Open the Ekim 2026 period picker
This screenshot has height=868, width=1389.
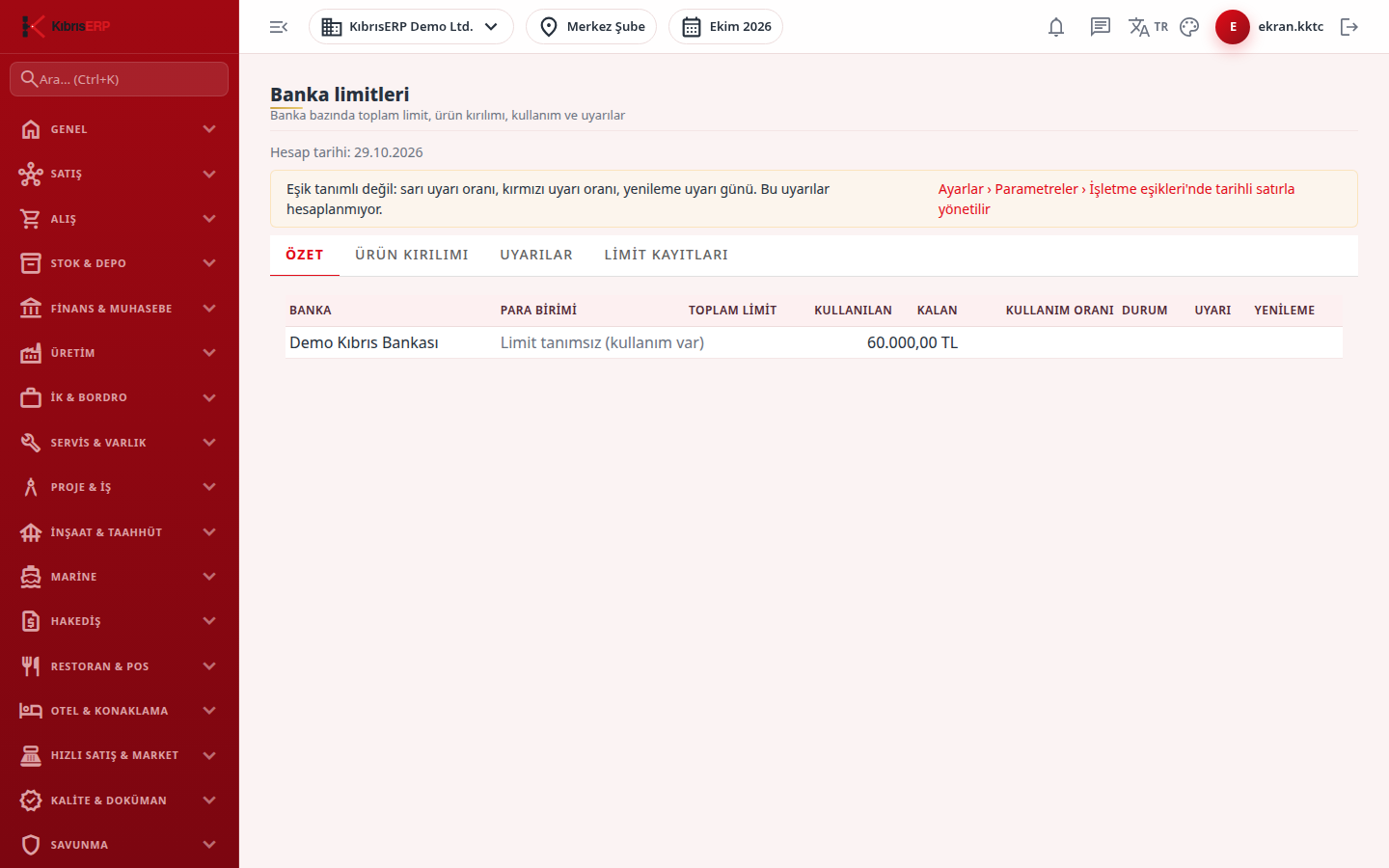[725, 27]
